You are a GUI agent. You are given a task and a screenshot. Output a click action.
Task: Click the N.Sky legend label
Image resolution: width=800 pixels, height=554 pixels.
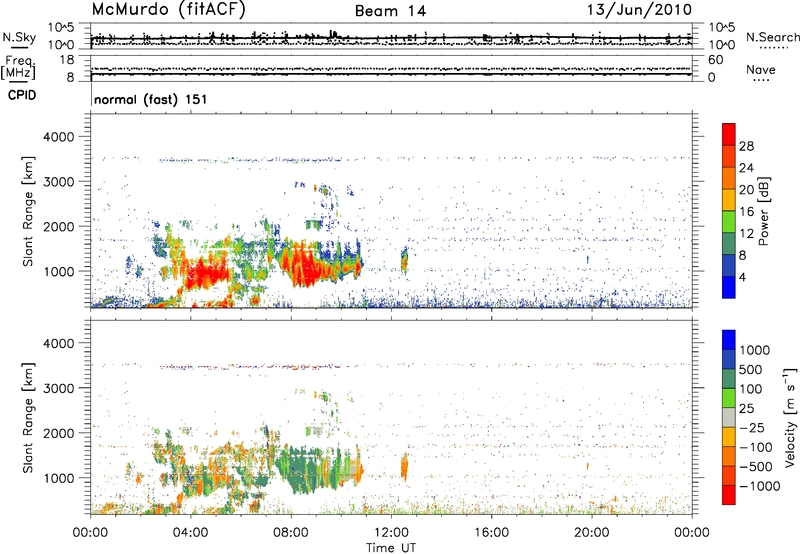19,37
